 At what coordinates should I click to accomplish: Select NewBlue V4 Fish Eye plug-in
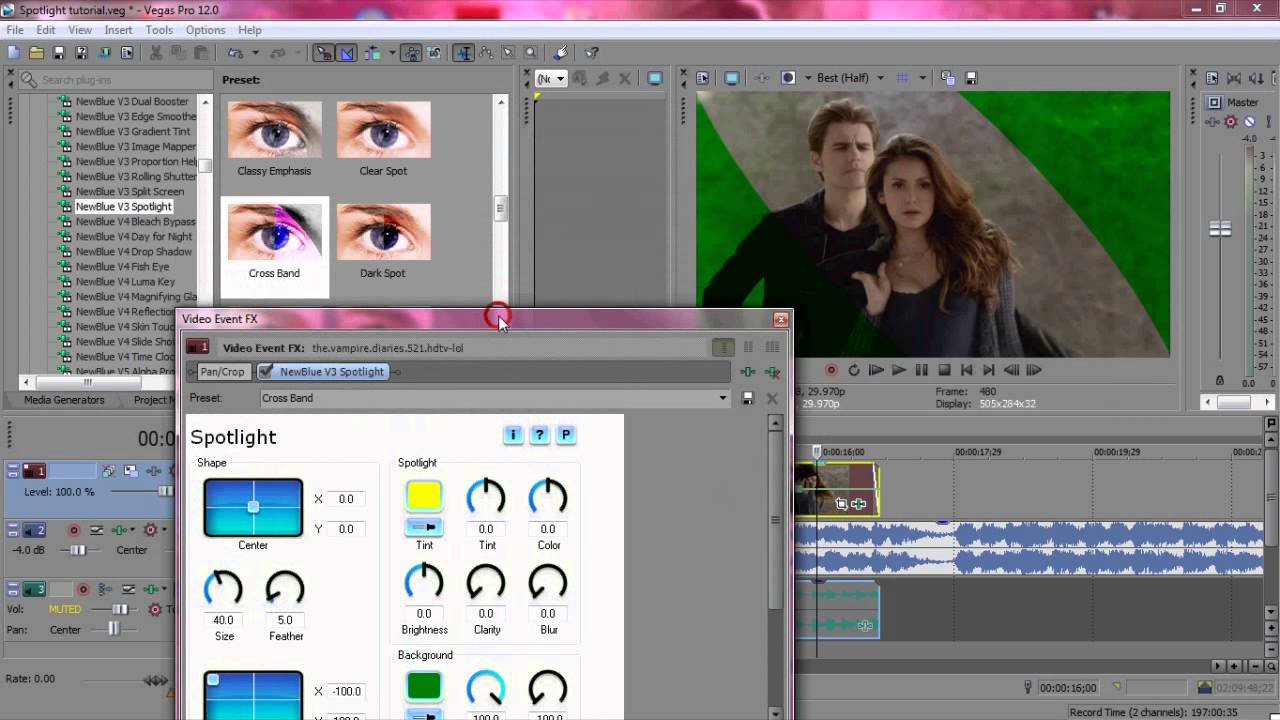click(x=123, y=267)
